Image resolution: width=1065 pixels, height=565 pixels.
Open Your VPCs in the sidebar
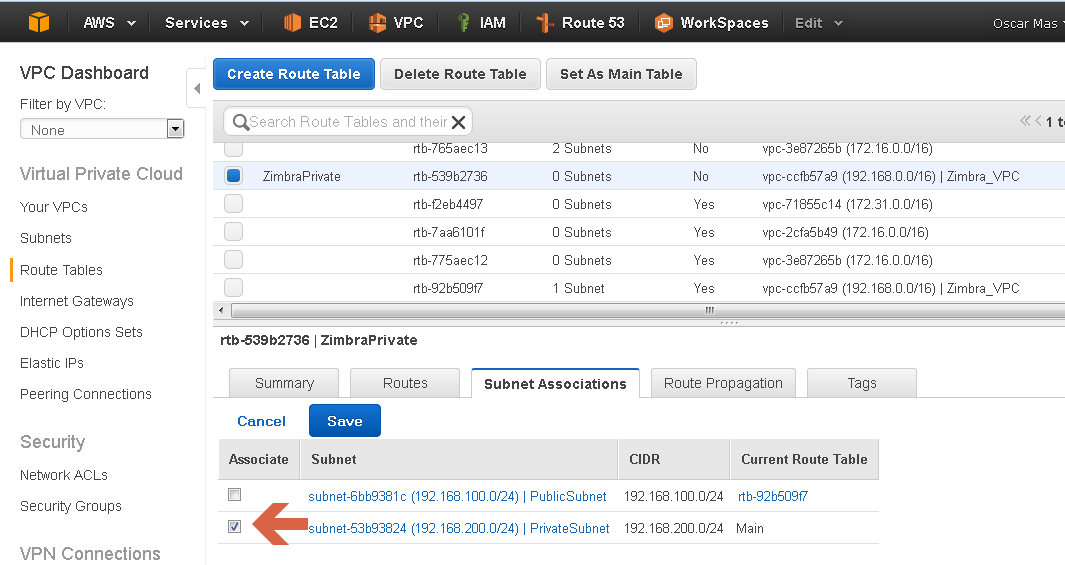click(54, 207)
